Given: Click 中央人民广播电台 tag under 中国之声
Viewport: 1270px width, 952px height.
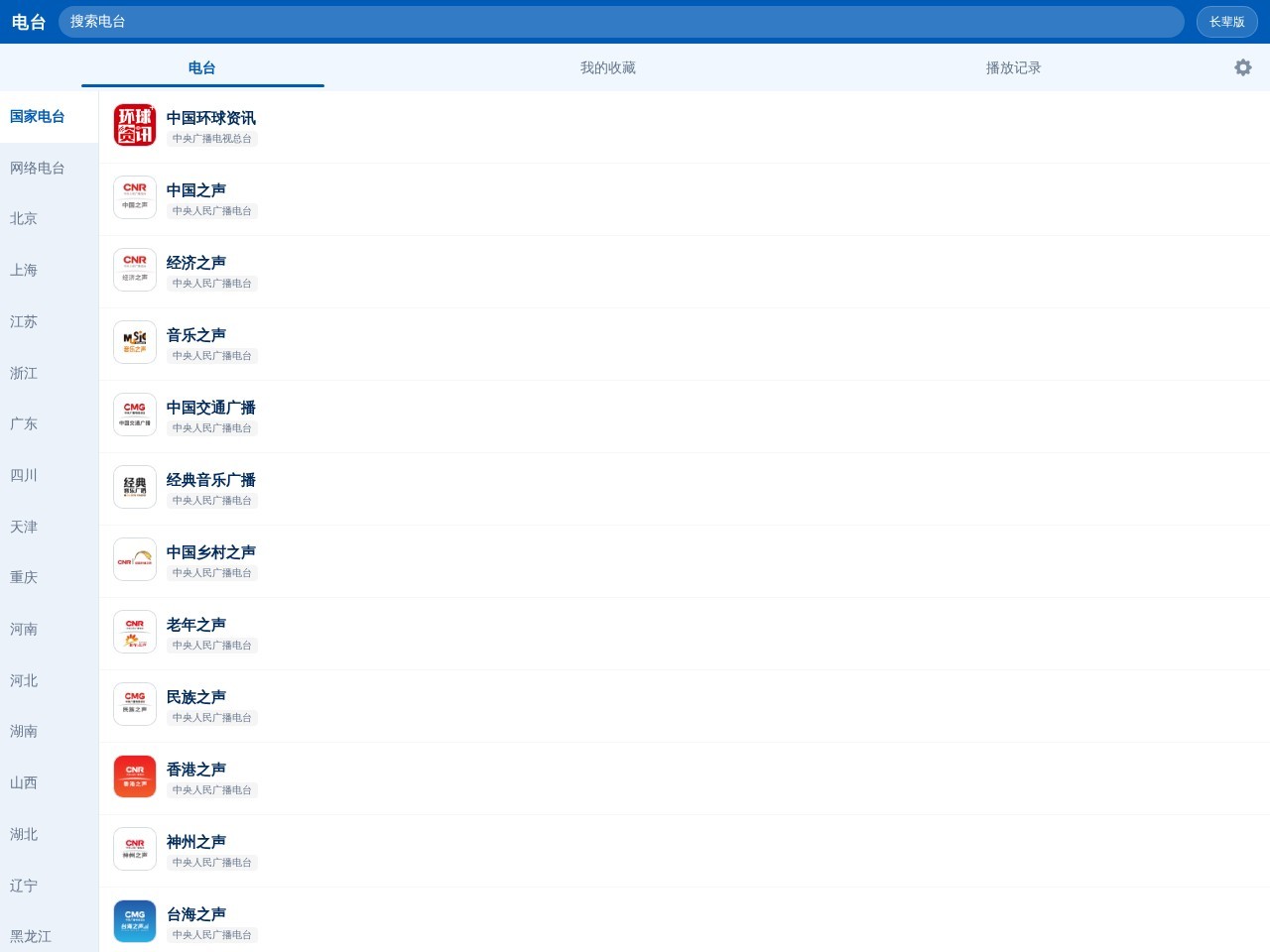Looking at the screenshot, I should (212, 211).
